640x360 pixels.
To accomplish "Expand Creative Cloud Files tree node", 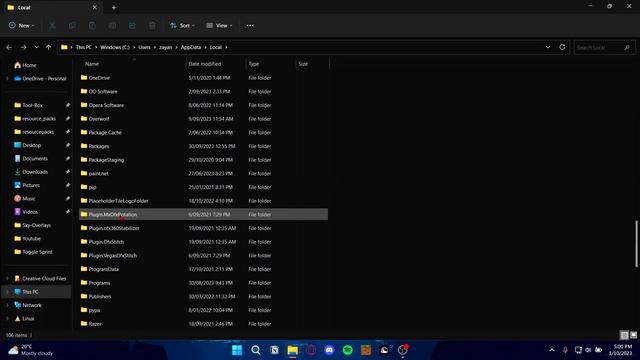I will click(x=7, y=279).
